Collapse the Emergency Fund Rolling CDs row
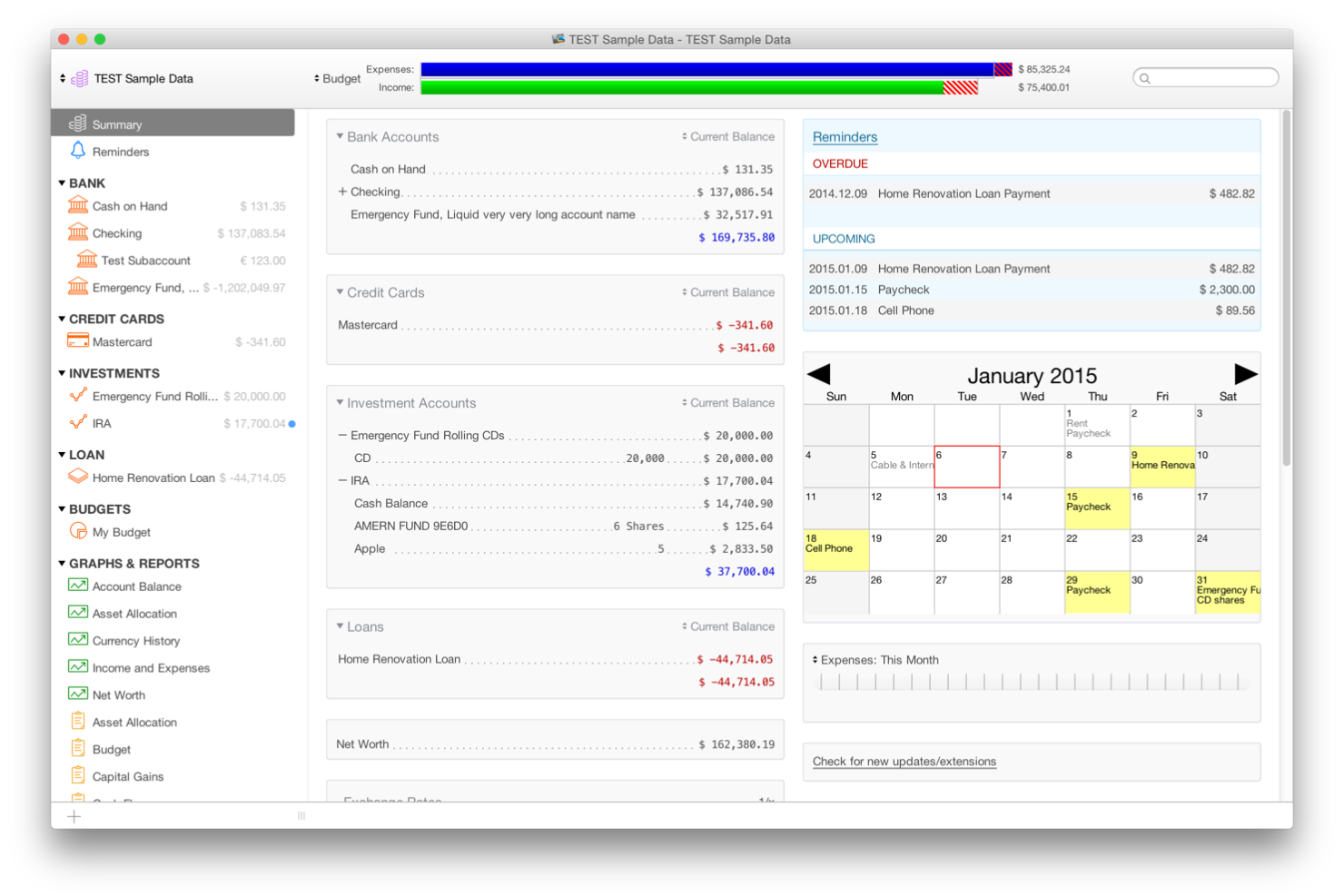 click(342, 436)
